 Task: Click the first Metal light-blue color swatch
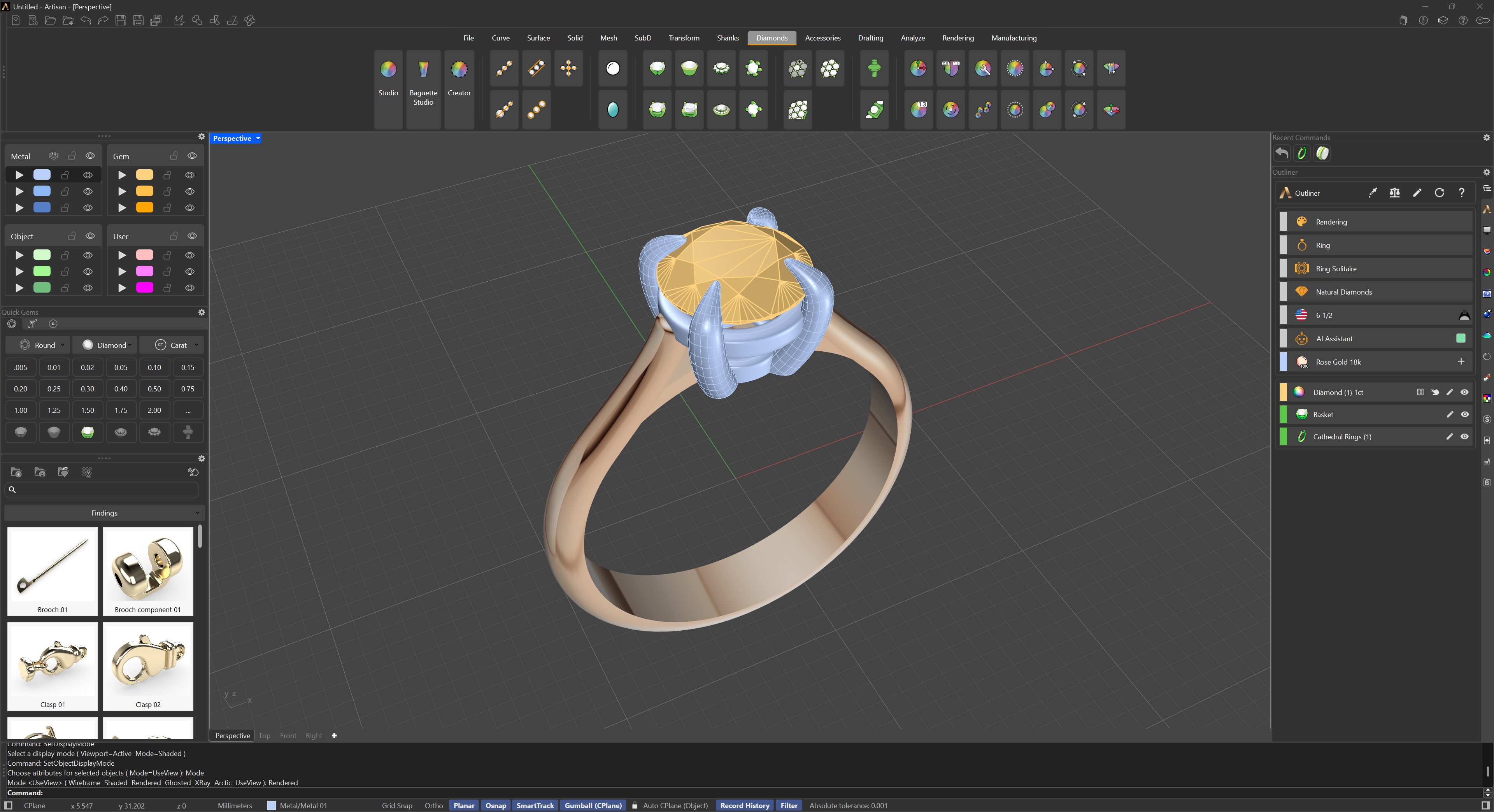pyautogui.click(x=42, y=175)
